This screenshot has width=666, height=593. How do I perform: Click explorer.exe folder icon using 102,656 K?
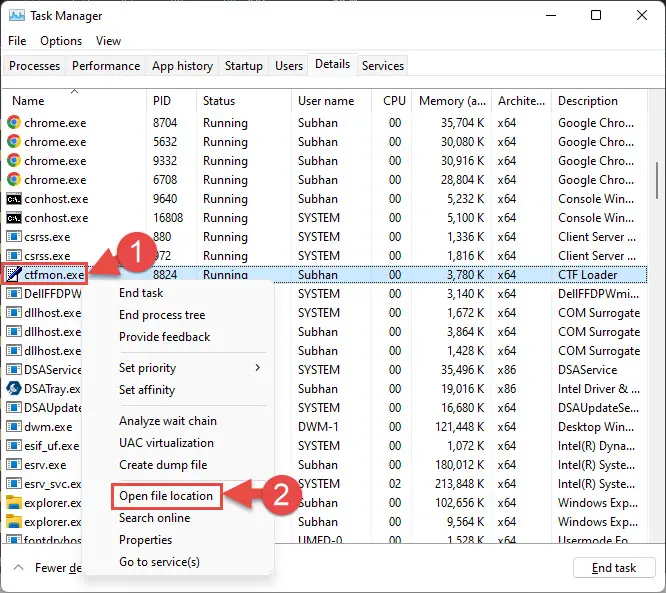[14, 503]
